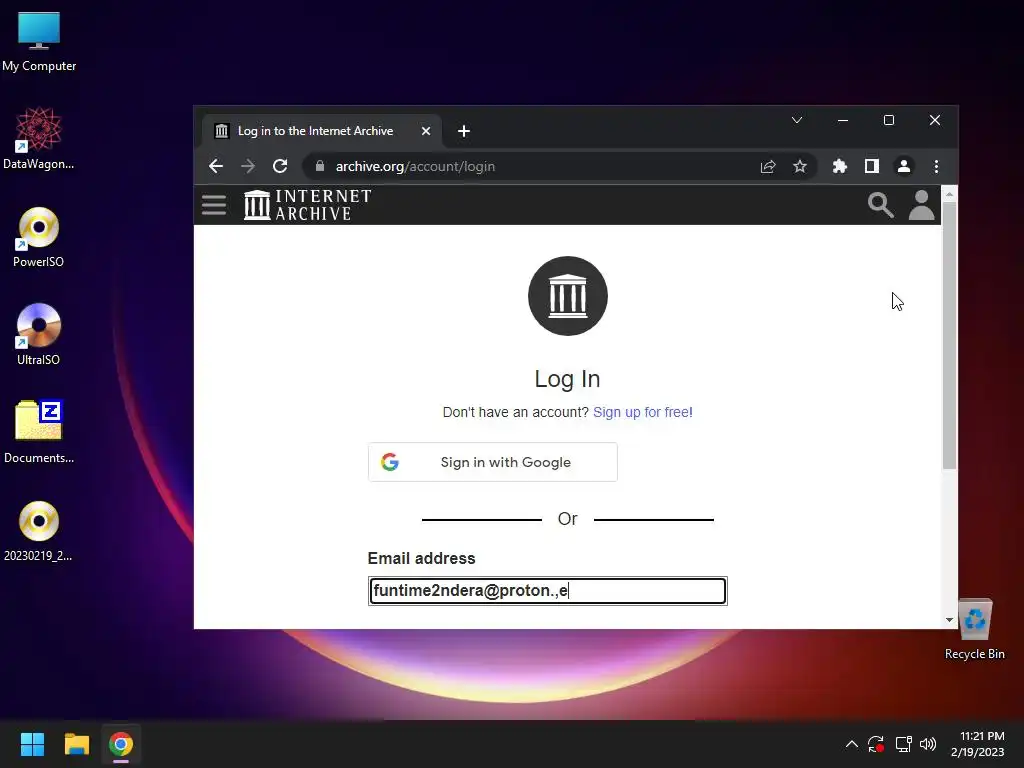Select the 20230219_2 disc image icon
1024x768 pixels.
coord(39,531)
